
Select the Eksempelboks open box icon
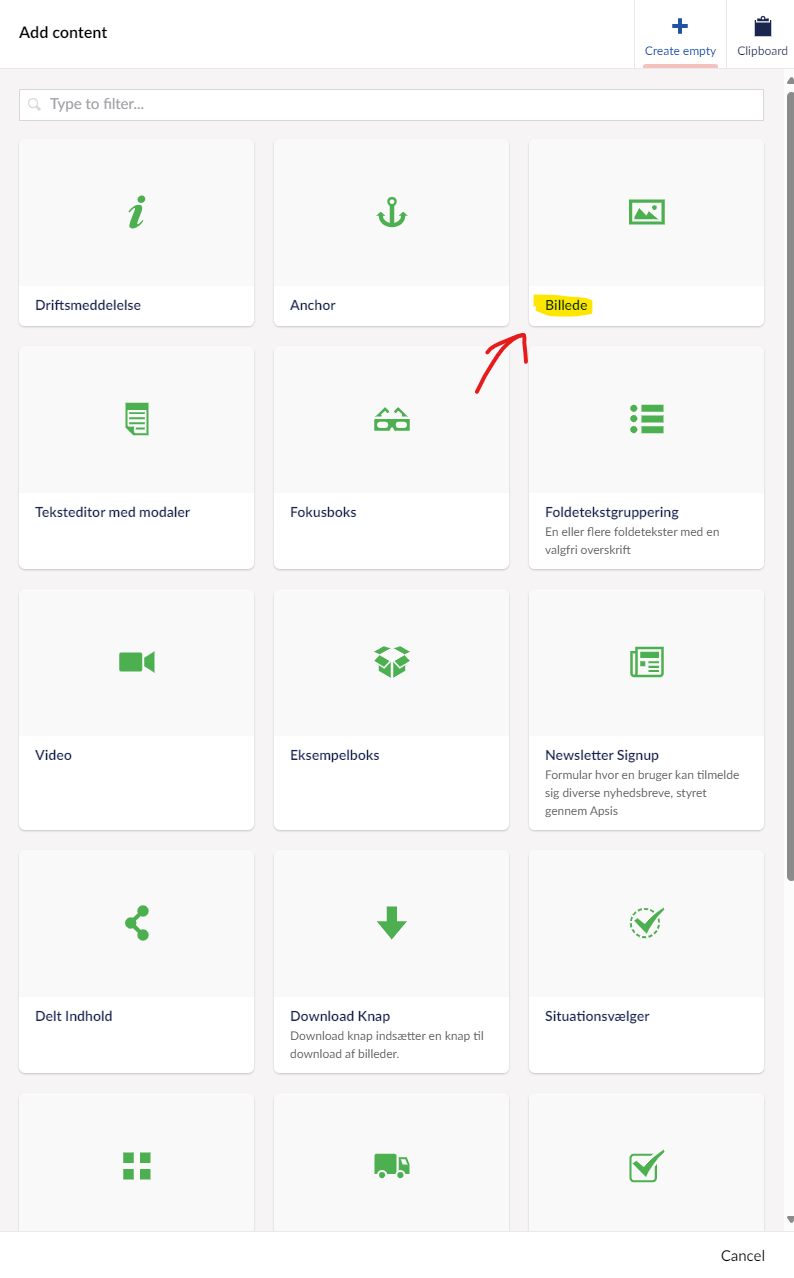(x=391, y=662)
